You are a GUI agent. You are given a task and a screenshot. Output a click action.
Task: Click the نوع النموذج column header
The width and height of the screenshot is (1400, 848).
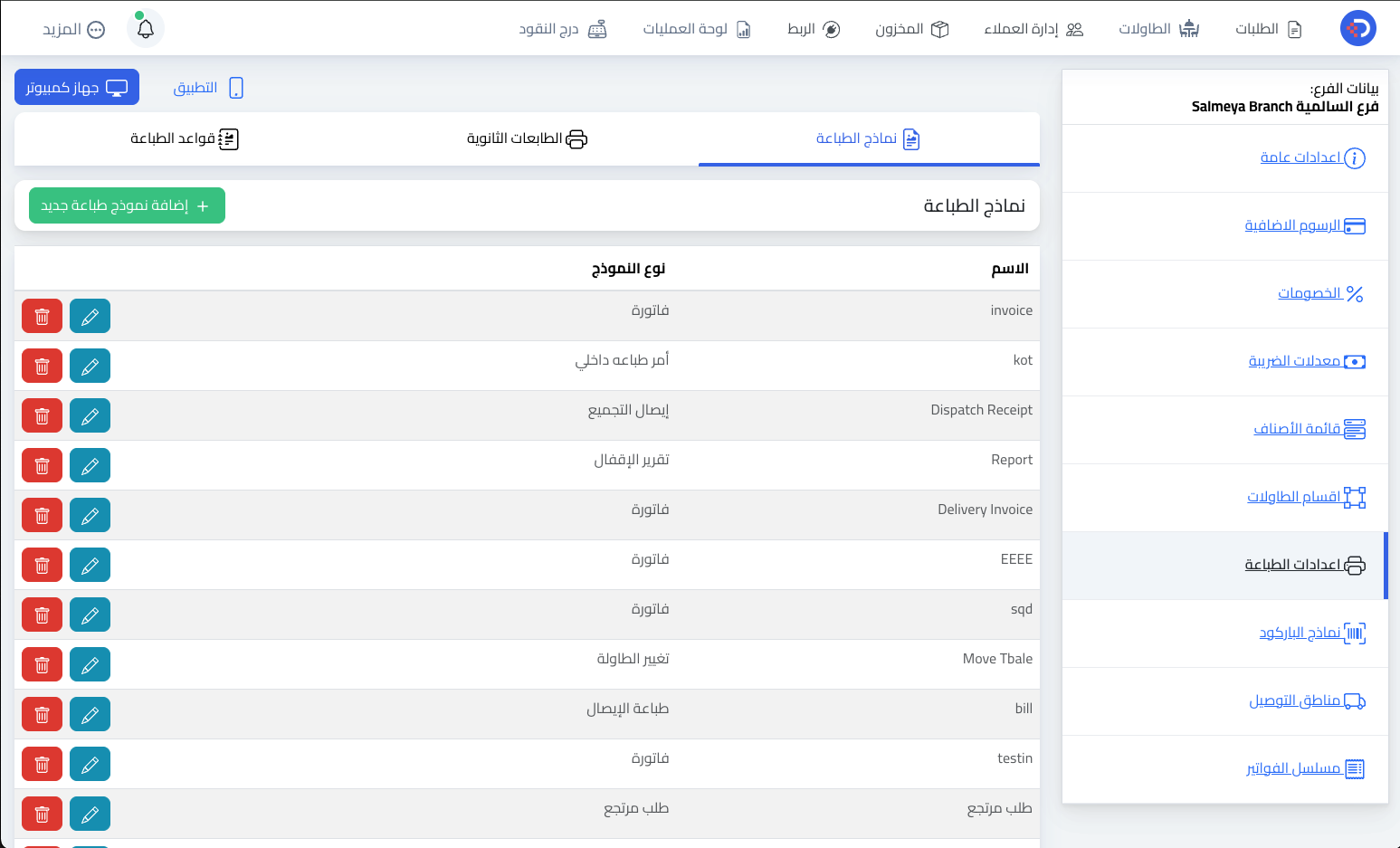click(629, 269)
